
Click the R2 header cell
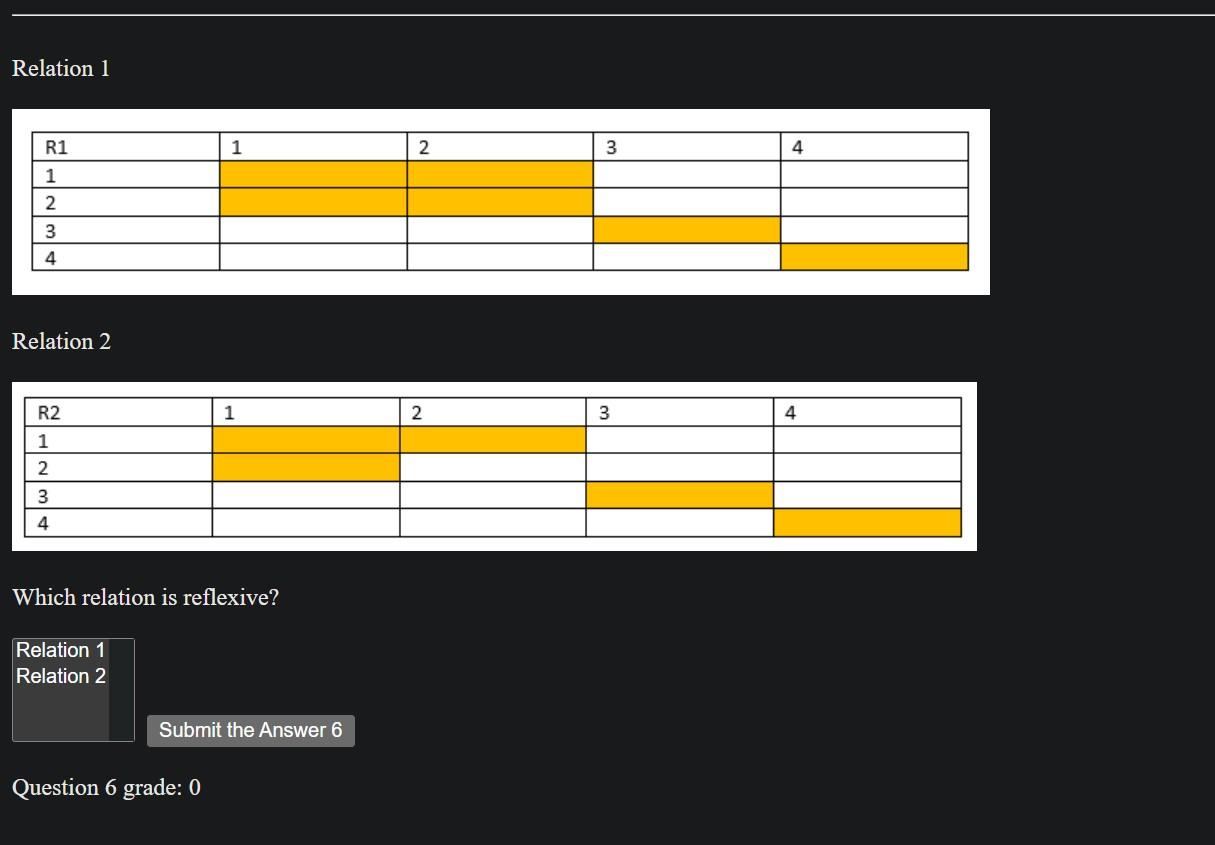118,412
